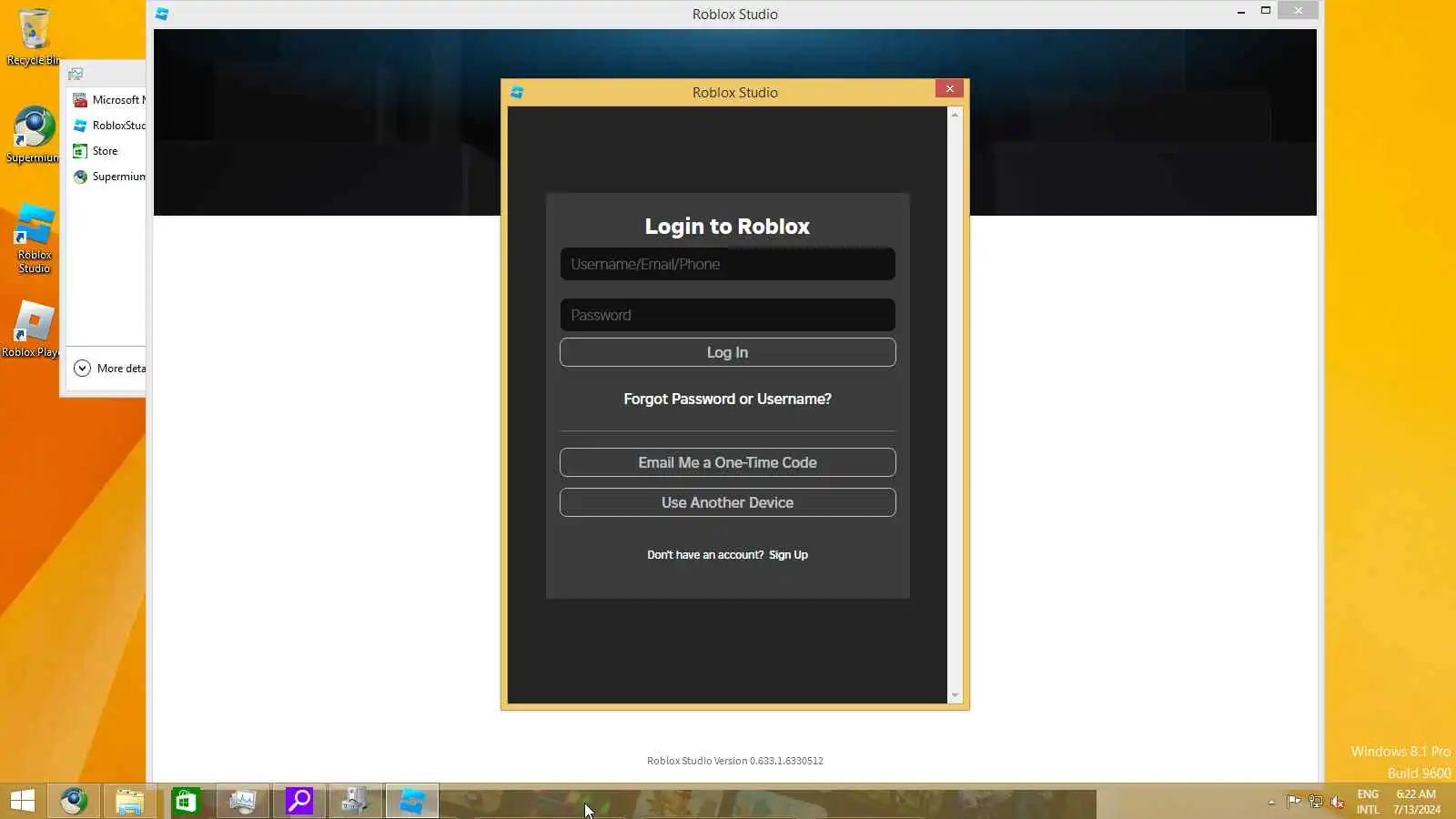
Task: Open the taskbar clock and date
Action: click(x=1417, y=802)
